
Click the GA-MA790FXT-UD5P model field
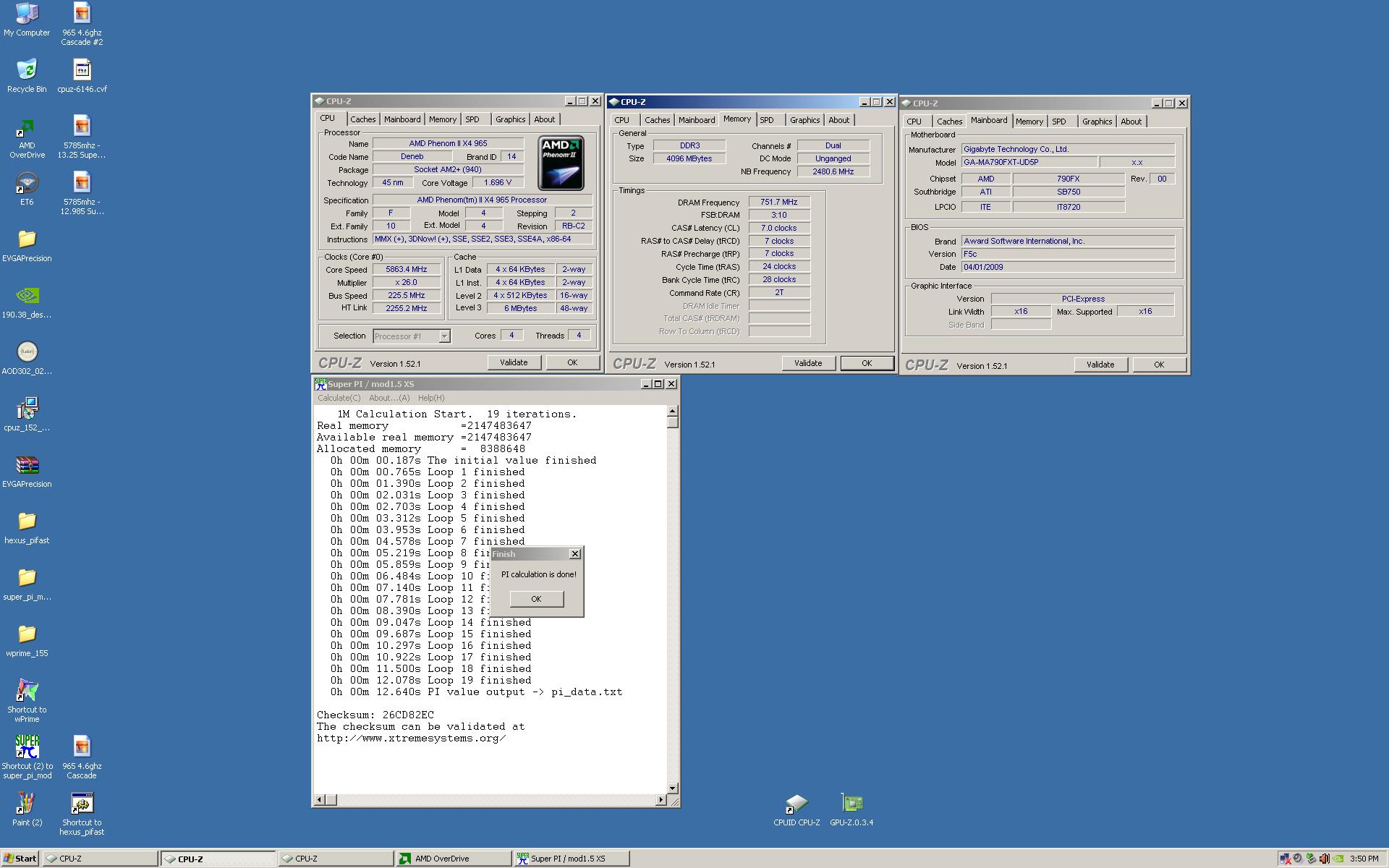1029,162
